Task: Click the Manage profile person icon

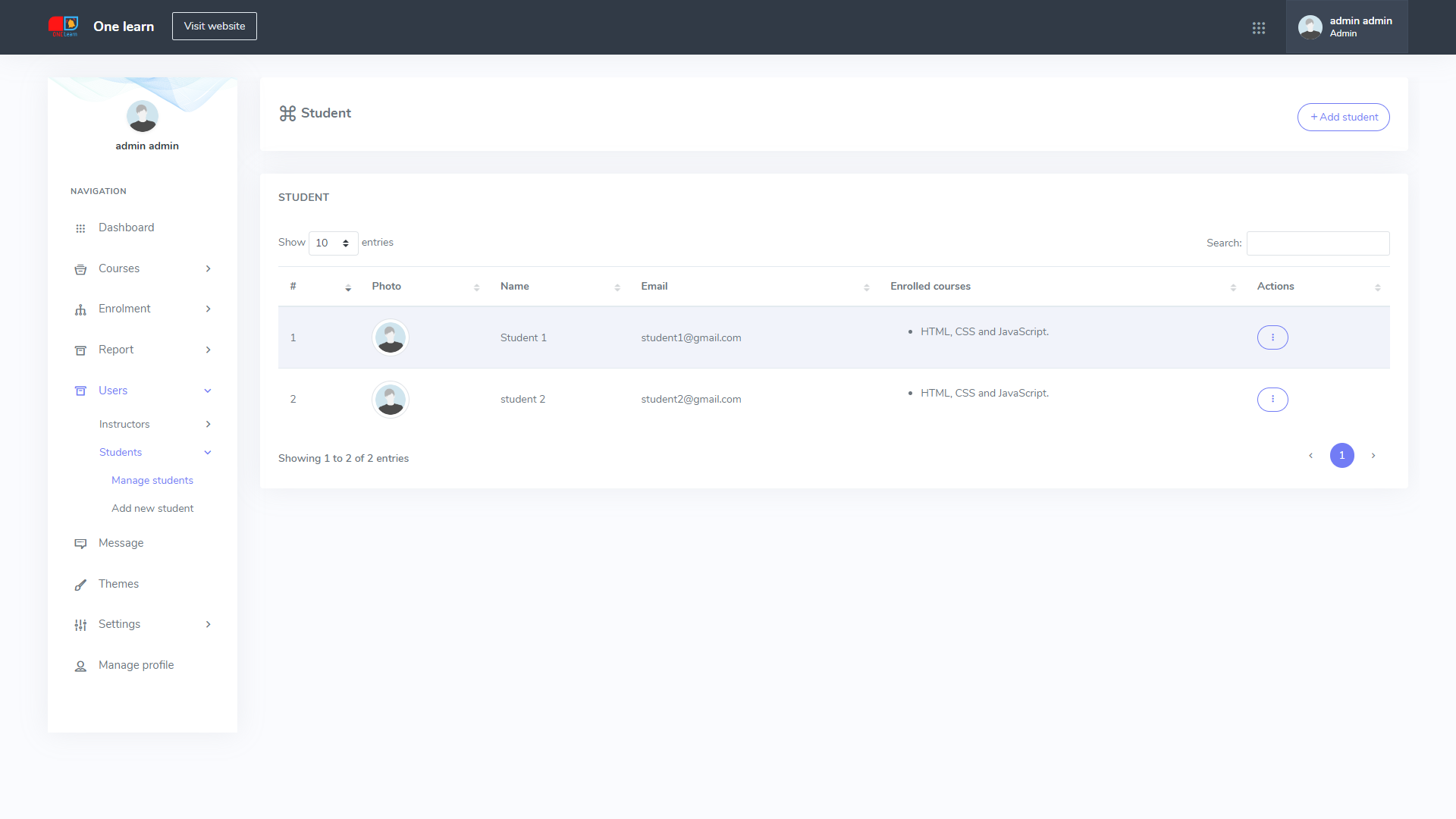Action: tap(80, 666)
